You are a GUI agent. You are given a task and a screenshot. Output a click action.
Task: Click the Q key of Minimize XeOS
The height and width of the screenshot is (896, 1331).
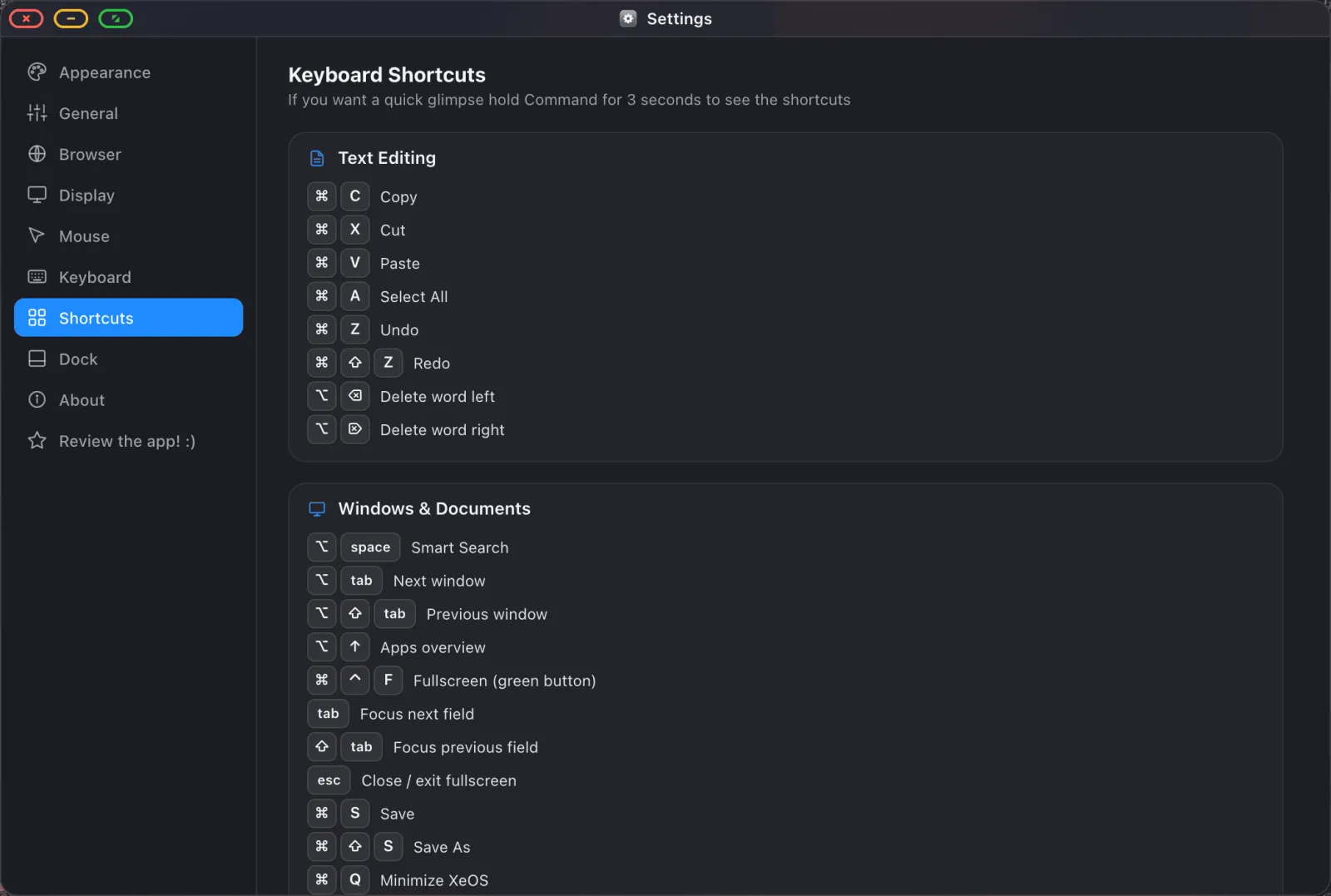(x=355, y=880)
